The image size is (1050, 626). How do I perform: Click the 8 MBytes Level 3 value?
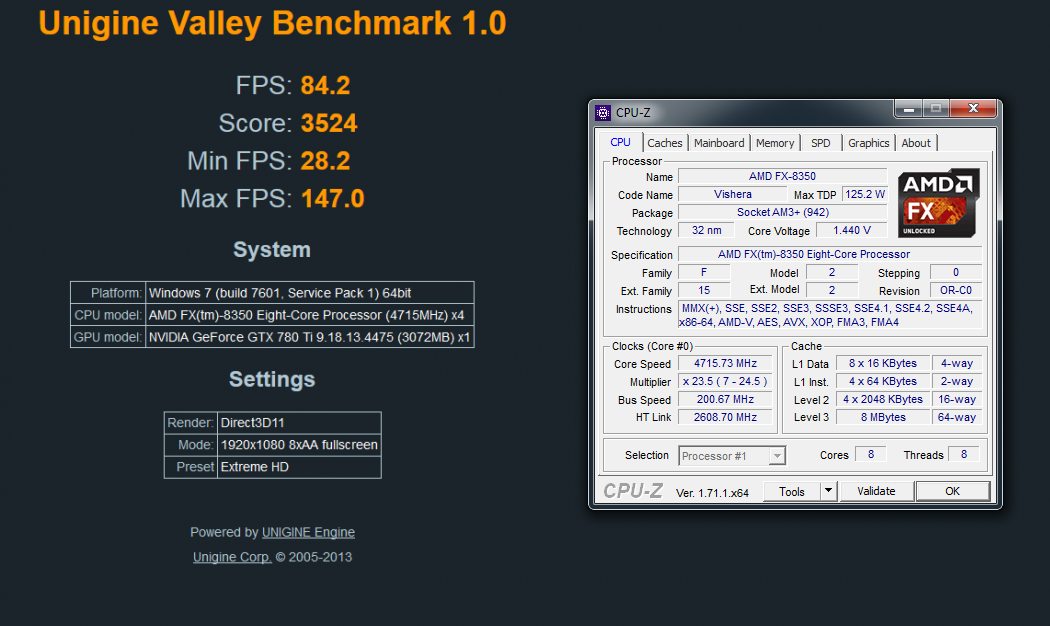pyautogui.click(x=883, y=417)
